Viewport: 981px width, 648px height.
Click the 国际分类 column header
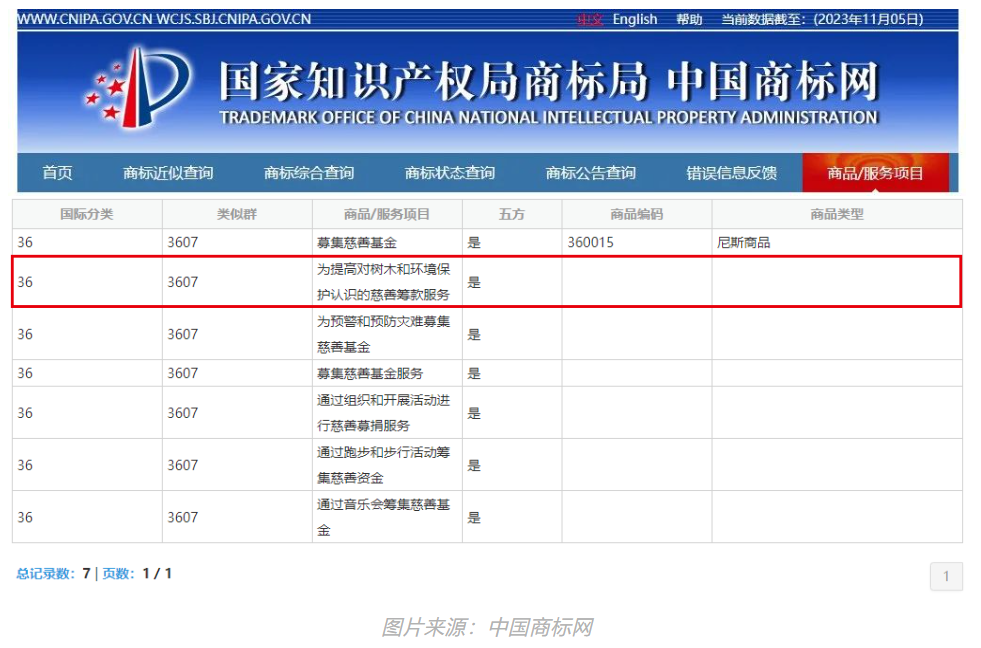click(x=87, y=213)
